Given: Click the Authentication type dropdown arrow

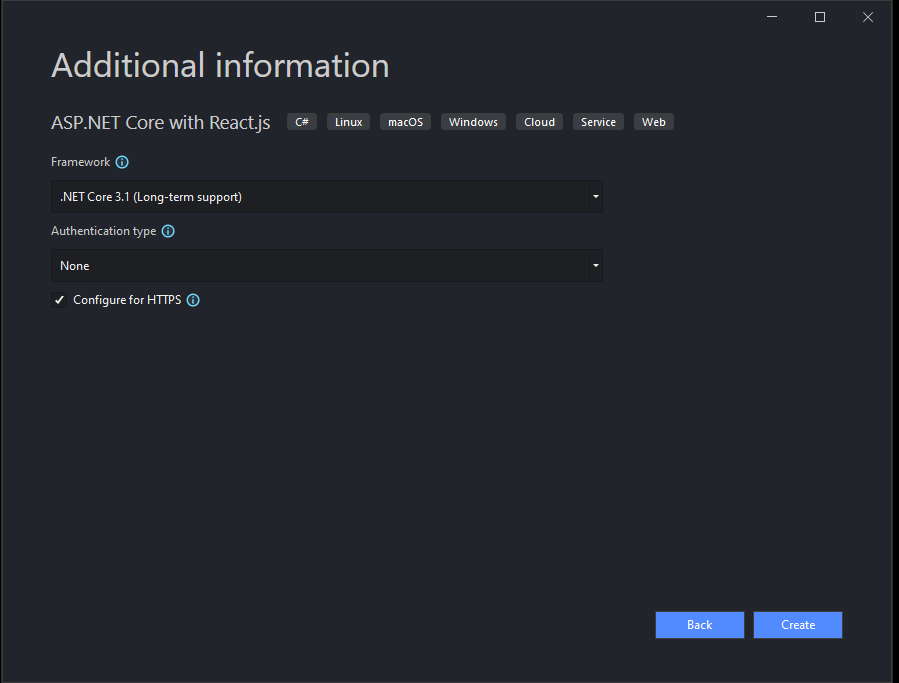Looking at the screenshot, I should click(596, 266).
